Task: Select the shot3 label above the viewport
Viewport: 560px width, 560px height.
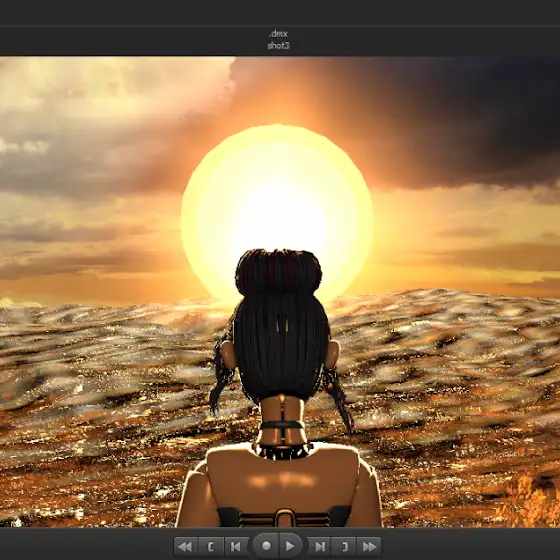Action: click(x=278, y=45)
